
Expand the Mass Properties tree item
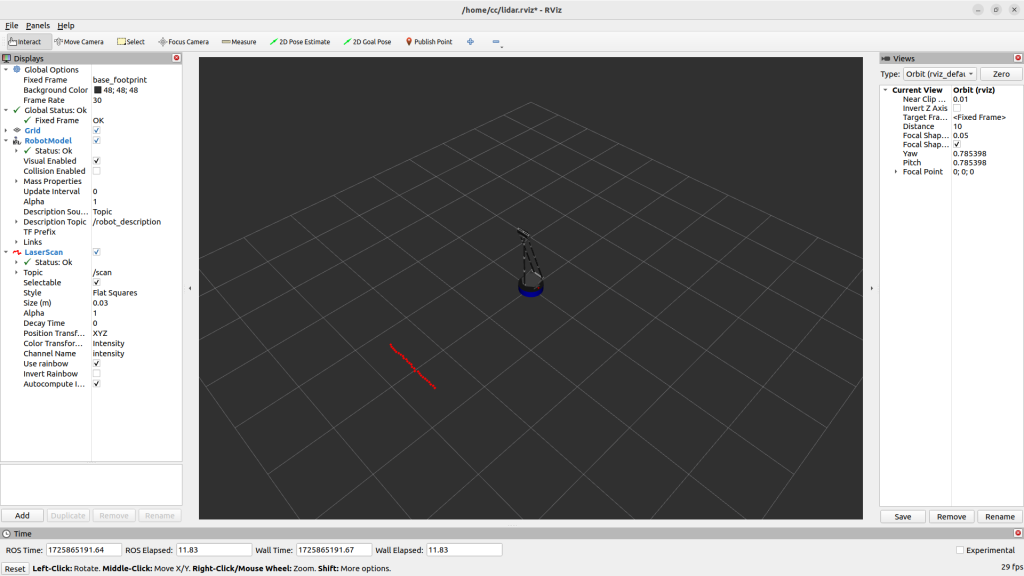point(17,181)
